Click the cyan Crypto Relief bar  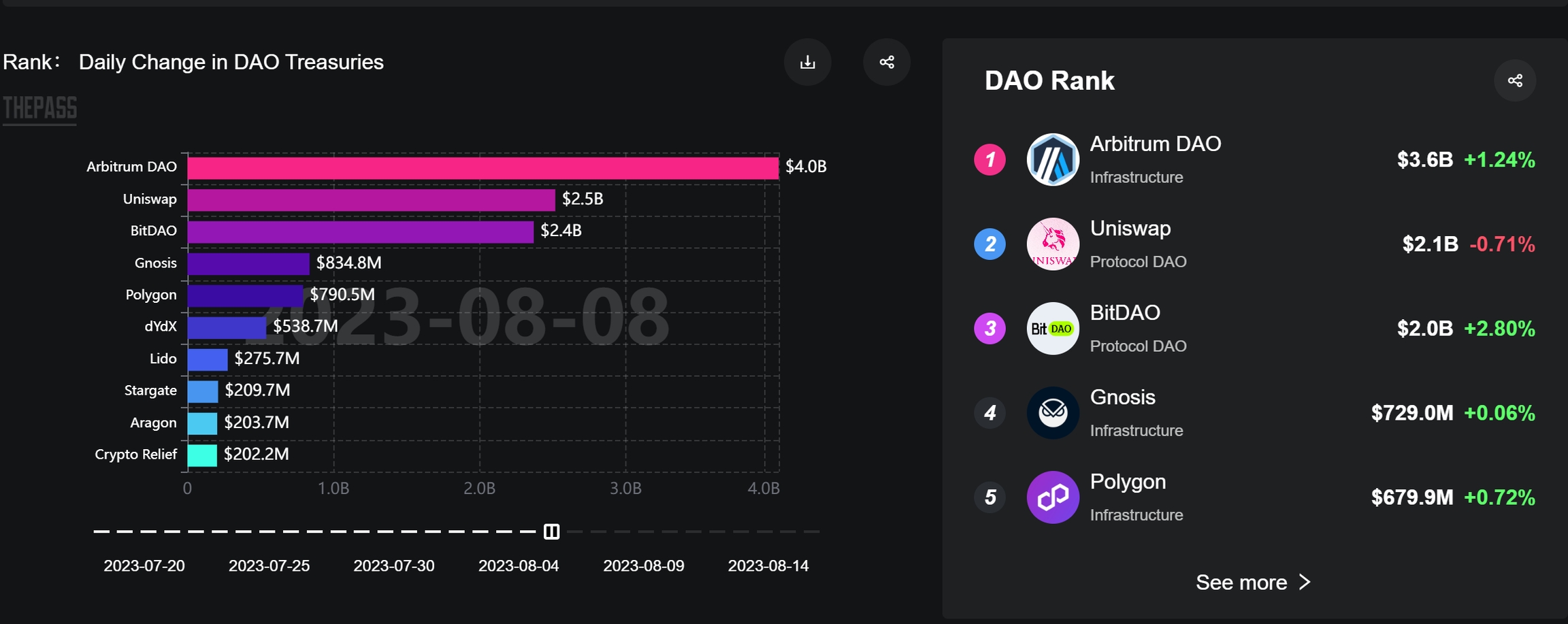tap(202, 455)
